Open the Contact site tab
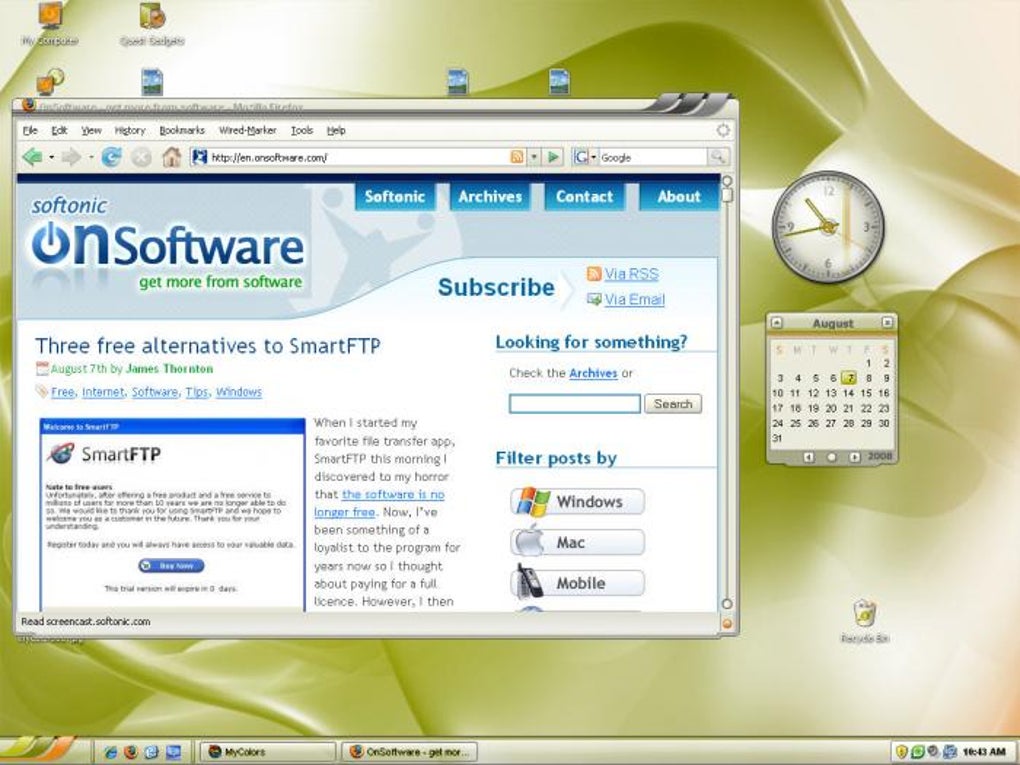Image resolution: width=1020 pixels, height=765 pixels. pos(584,196)
